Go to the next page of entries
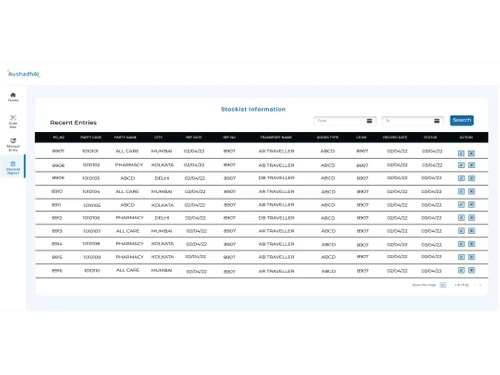 coord(480,285)
